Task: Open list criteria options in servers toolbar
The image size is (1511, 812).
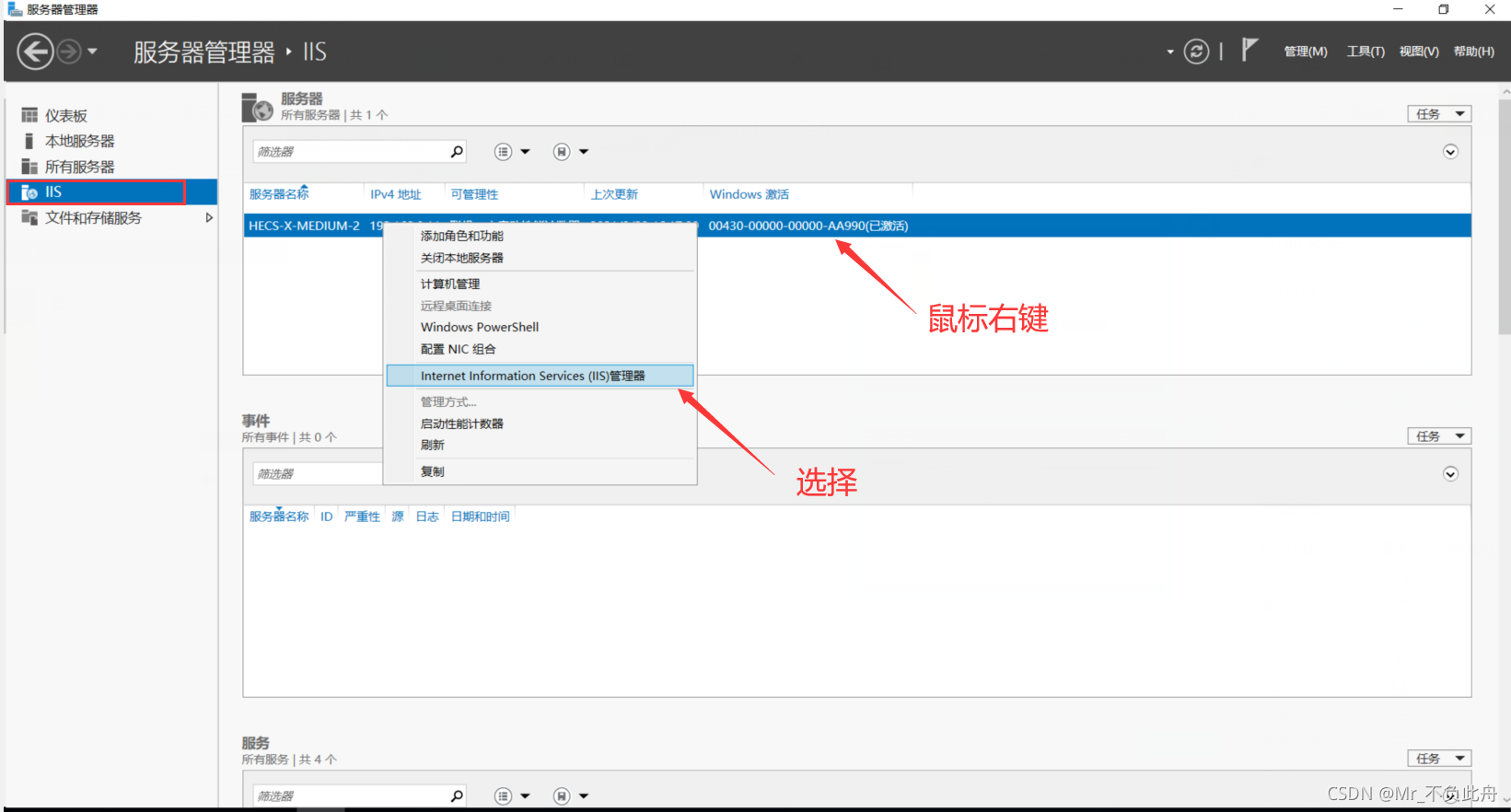Action: [x=503, y=152]
